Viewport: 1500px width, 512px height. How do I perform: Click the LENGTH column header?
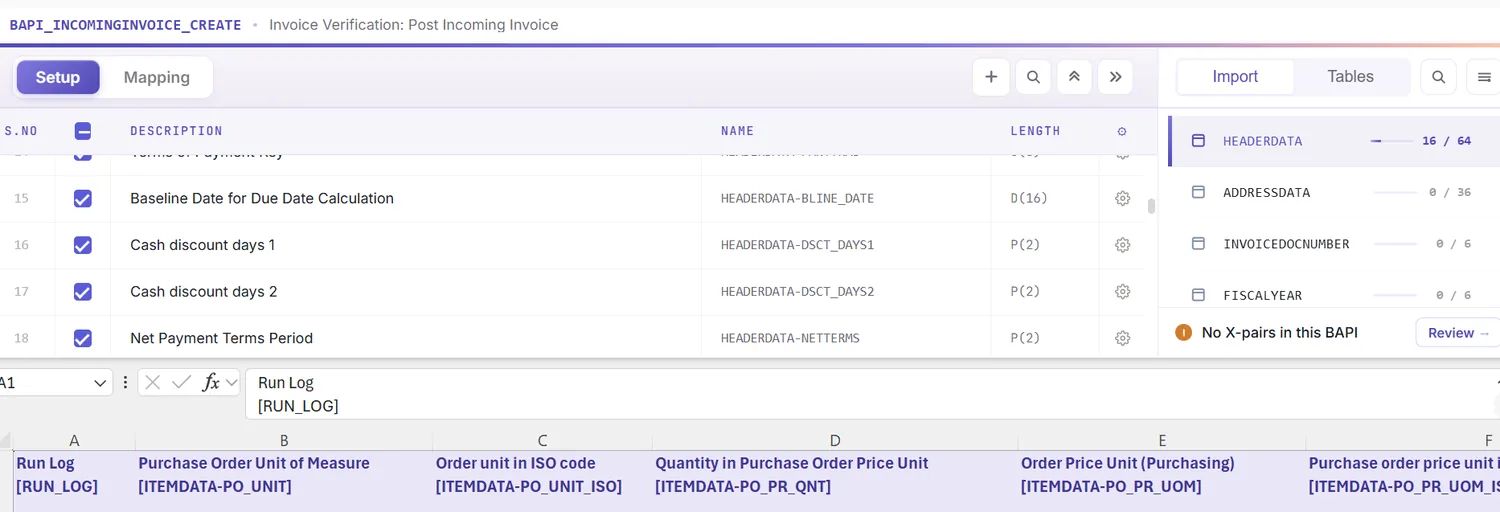pyautogui.click(x=1035, y=131)
